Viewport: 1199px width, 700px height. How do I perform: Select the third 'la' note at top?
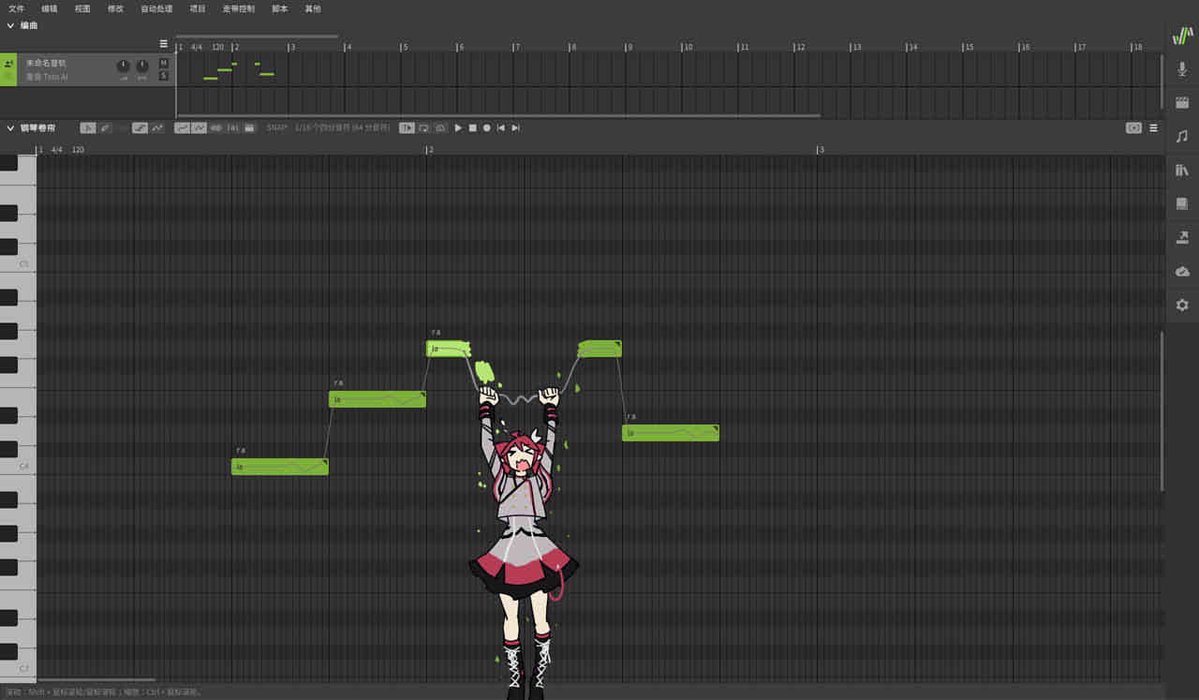448,349
